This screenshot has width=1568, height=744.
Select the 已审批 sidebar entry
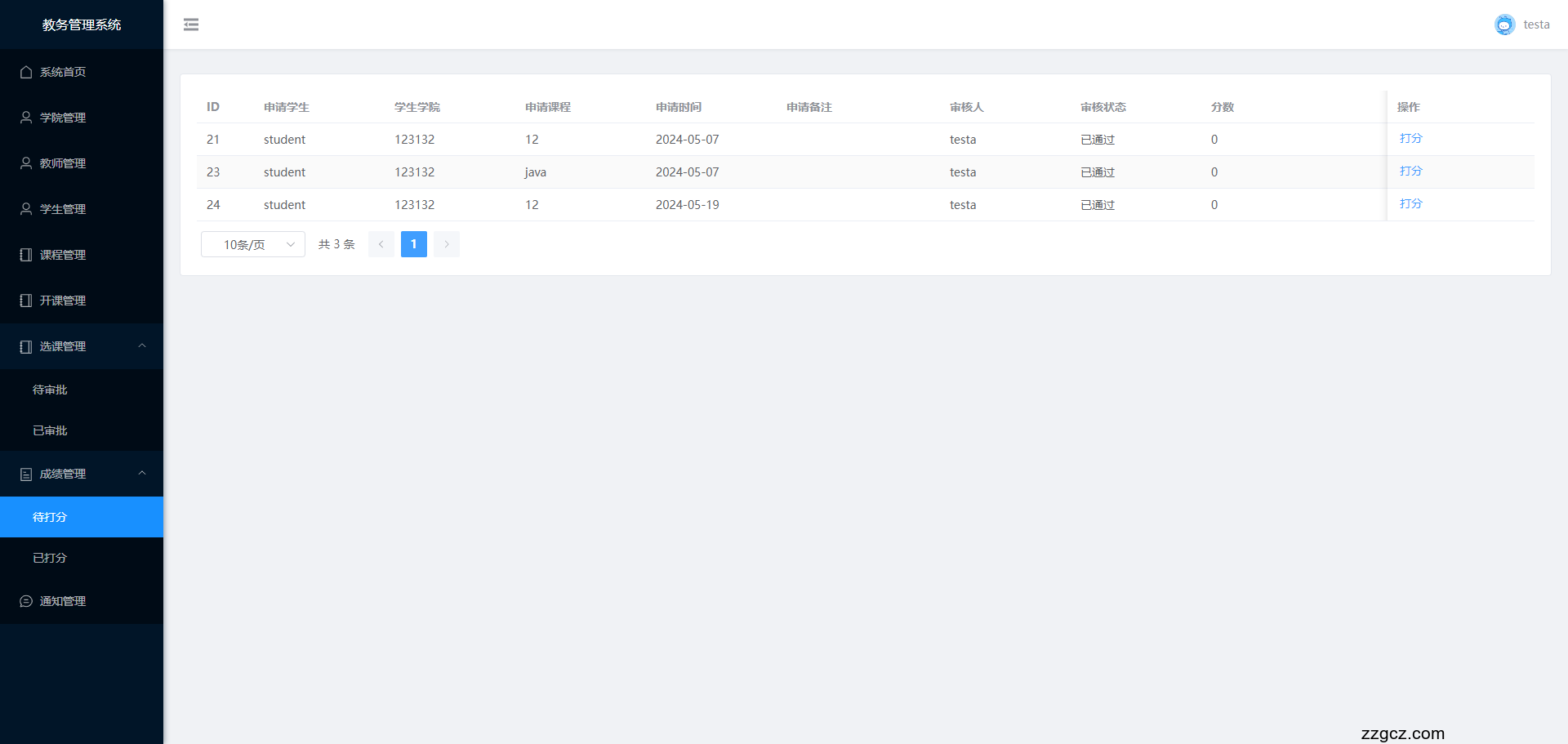(x=50, y=430)
